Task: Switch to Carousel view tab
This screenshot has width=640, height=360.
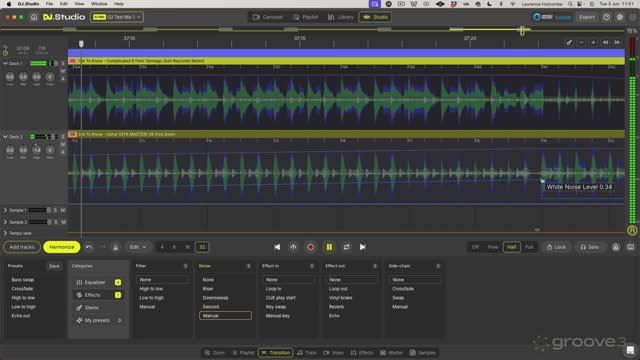Action: (x=268, y=17)
